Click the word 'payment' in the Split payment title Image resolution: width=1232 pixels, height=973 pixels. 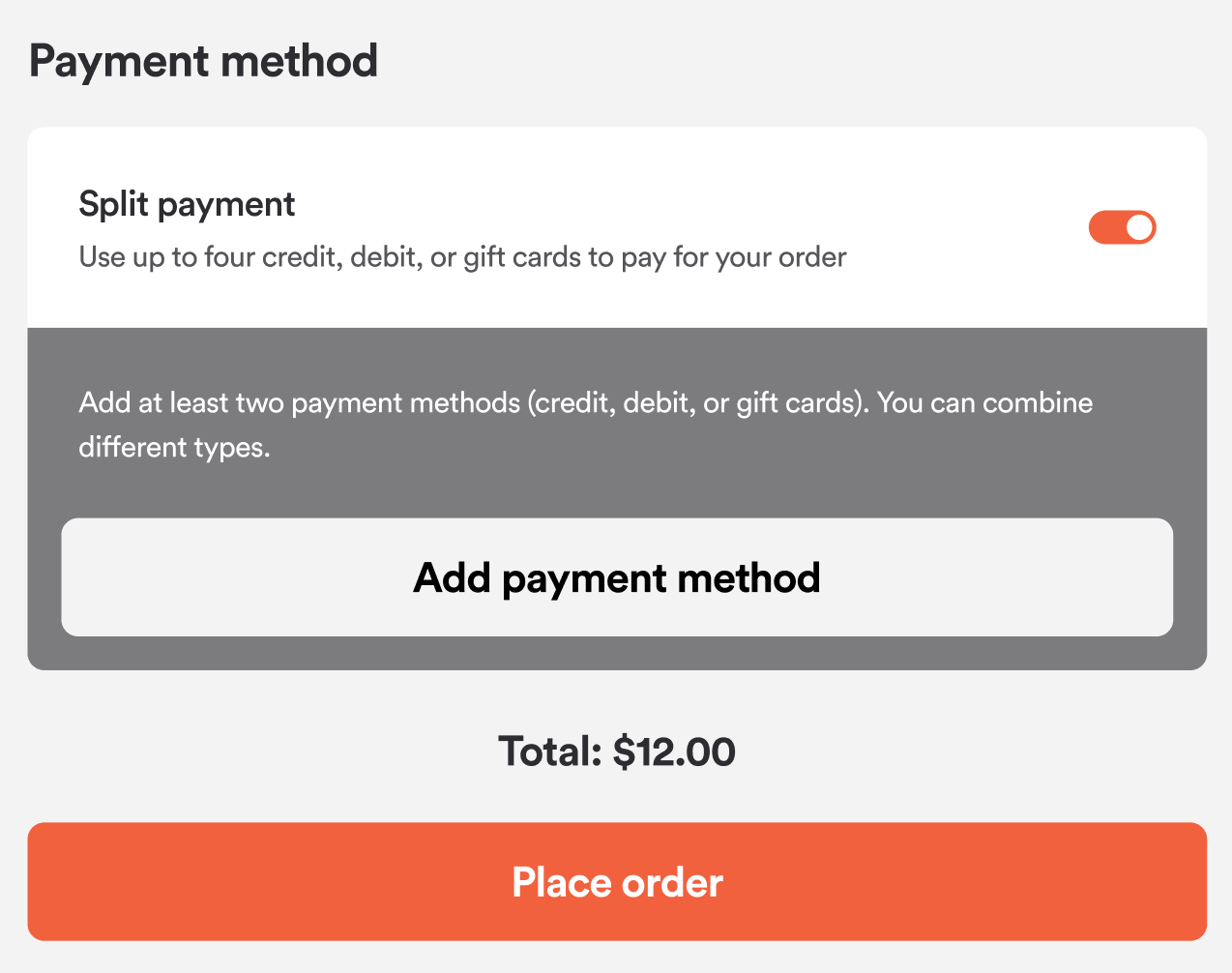pyautogui.click(x=226, y=204)
